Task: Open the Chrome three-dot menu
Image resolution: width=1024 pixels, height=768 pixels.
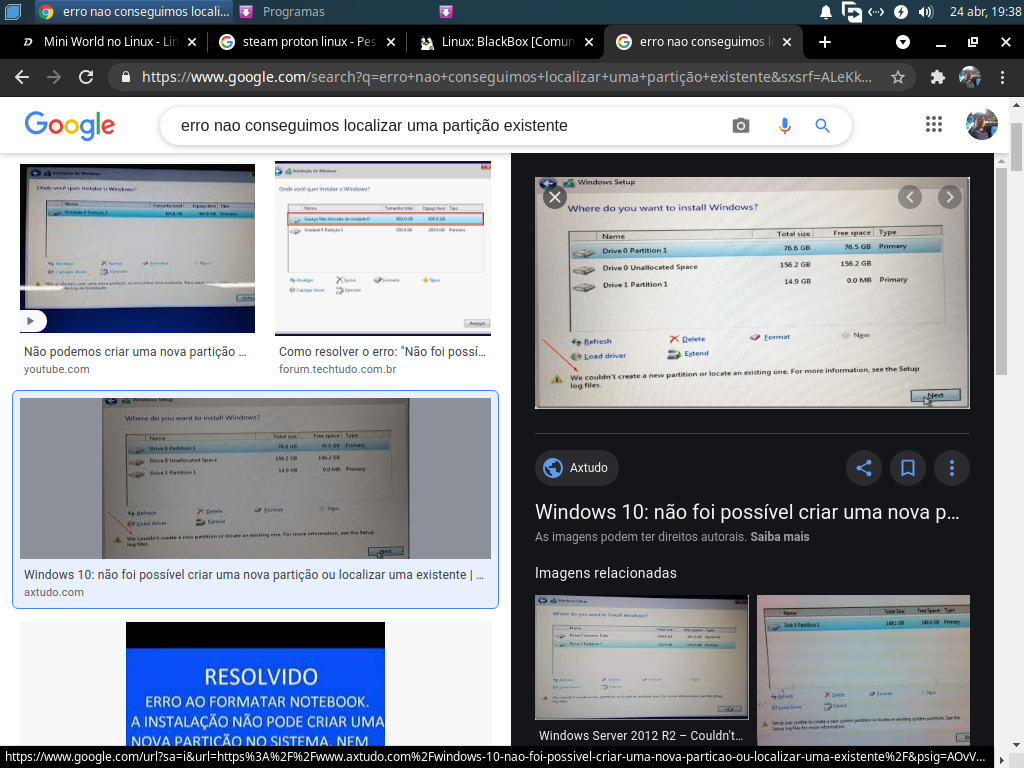Action: click(1002, 77)
